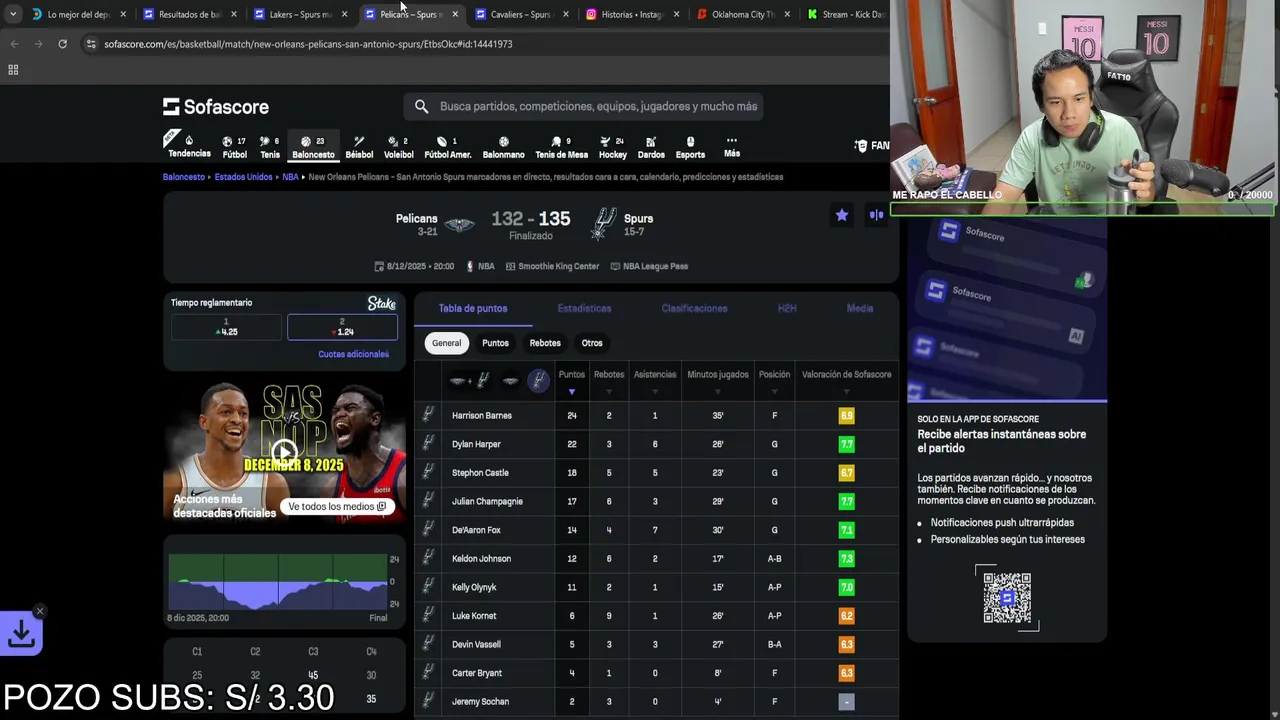
Task: Click the Pelicans team logo in header
Action: click(460, 224)
